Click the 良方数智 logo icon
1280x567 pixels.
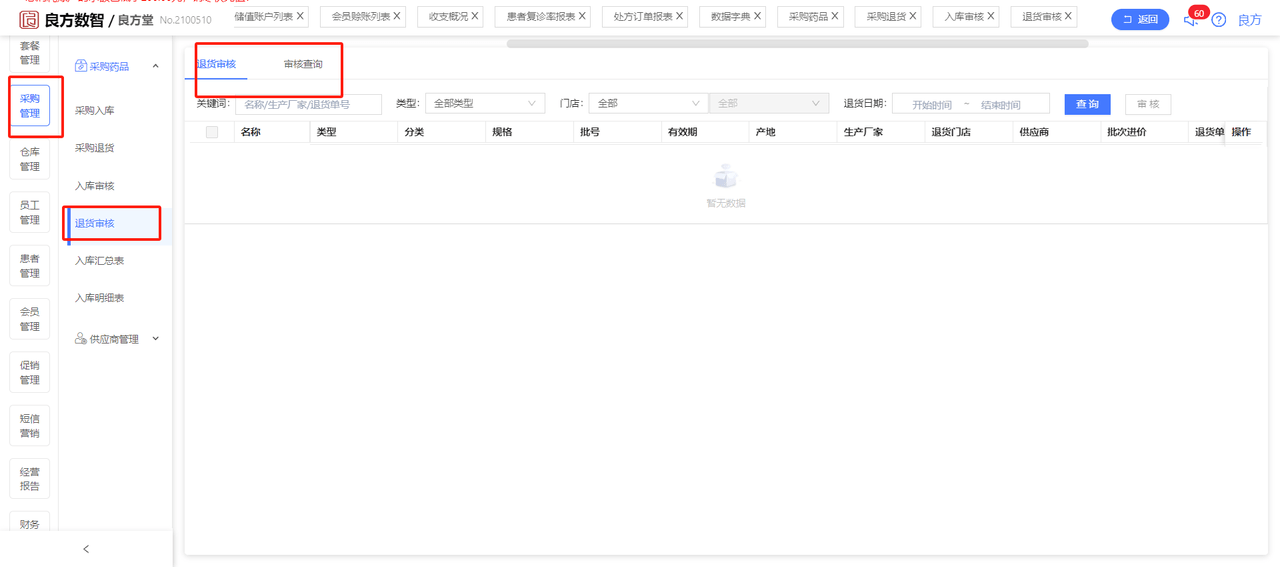pos(29,19)
